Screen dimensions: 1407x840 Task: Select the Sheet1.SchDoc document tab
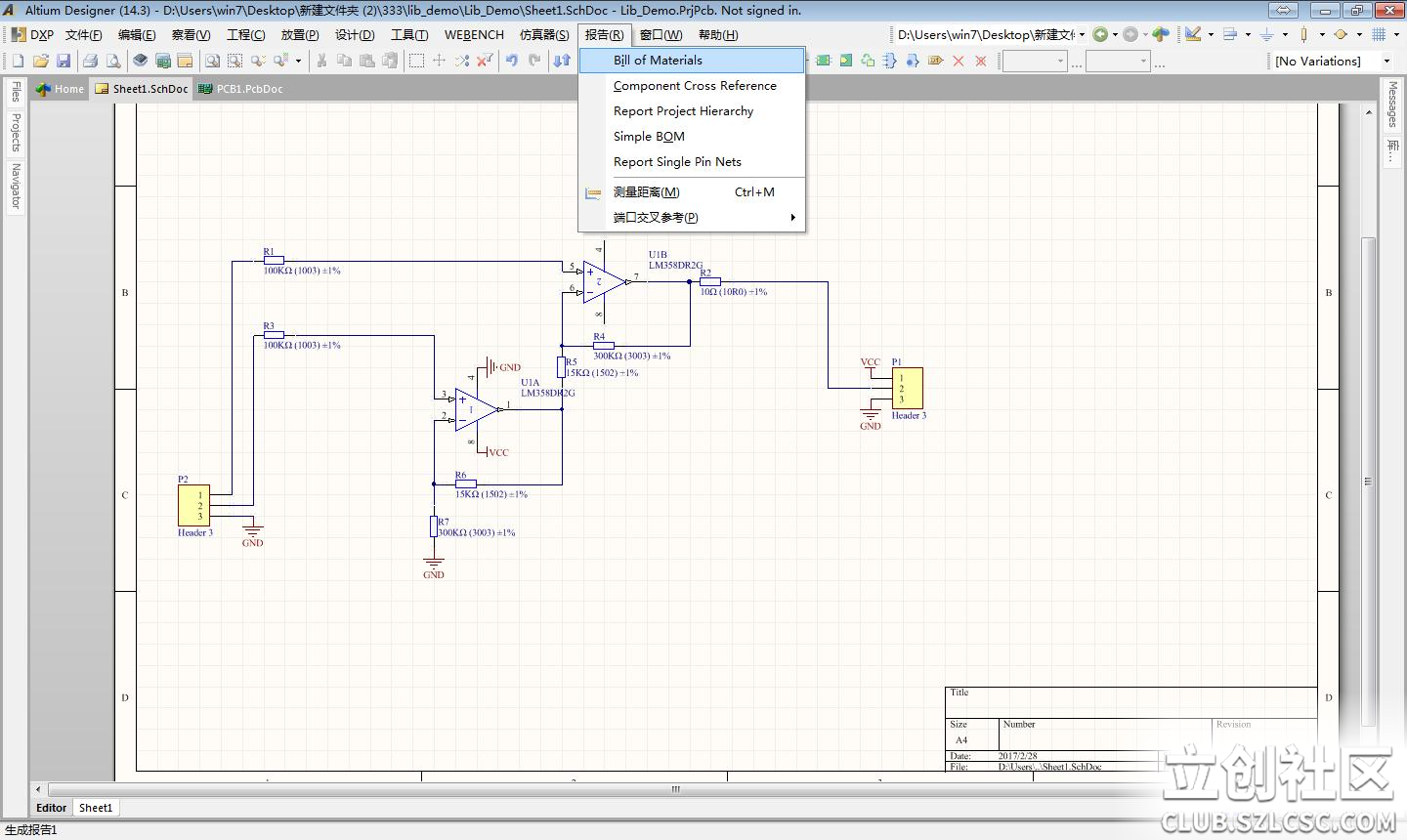pyautogui.click(x=142, y=89)
